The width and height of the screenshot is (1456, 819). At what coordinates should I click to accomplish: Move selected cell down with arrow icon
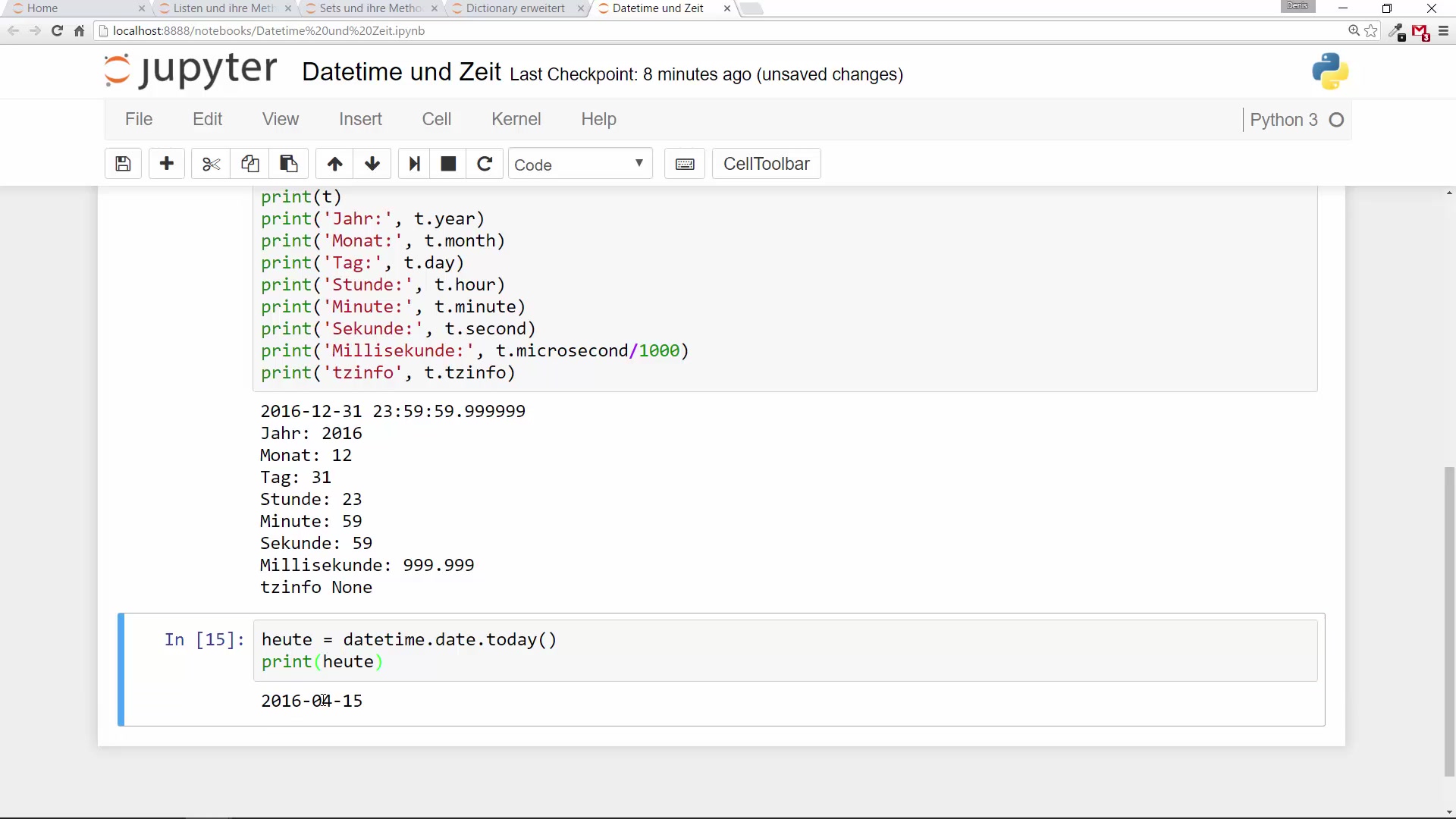(372, 164)
